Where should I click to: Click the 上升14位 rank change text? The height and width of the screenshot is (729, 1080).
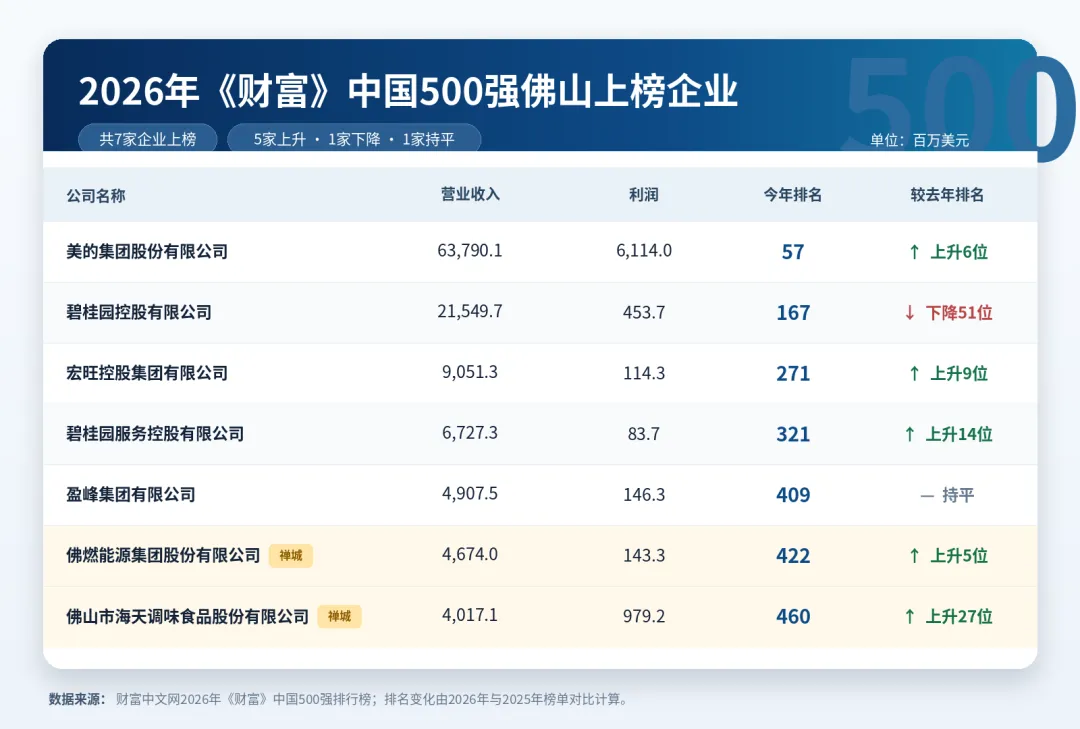tap(959, 434)
